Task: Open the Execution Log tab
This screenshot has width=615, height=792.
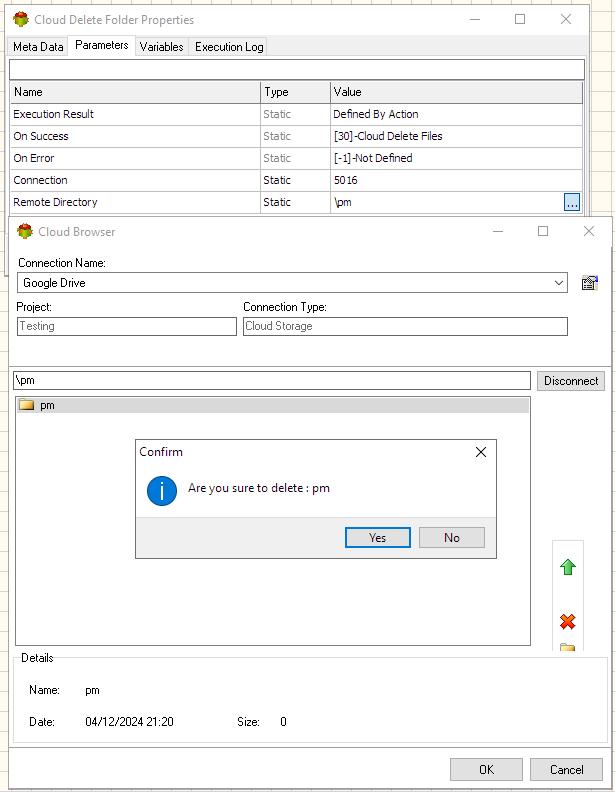Action: [x=229, y=46]
